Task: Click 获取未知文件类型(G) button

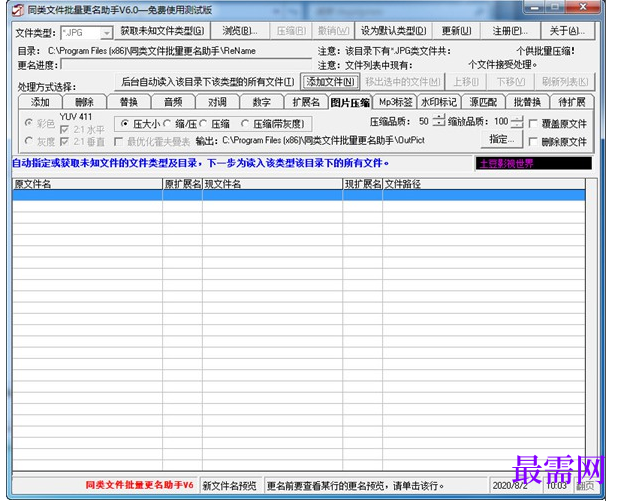Action: point(162,31)
